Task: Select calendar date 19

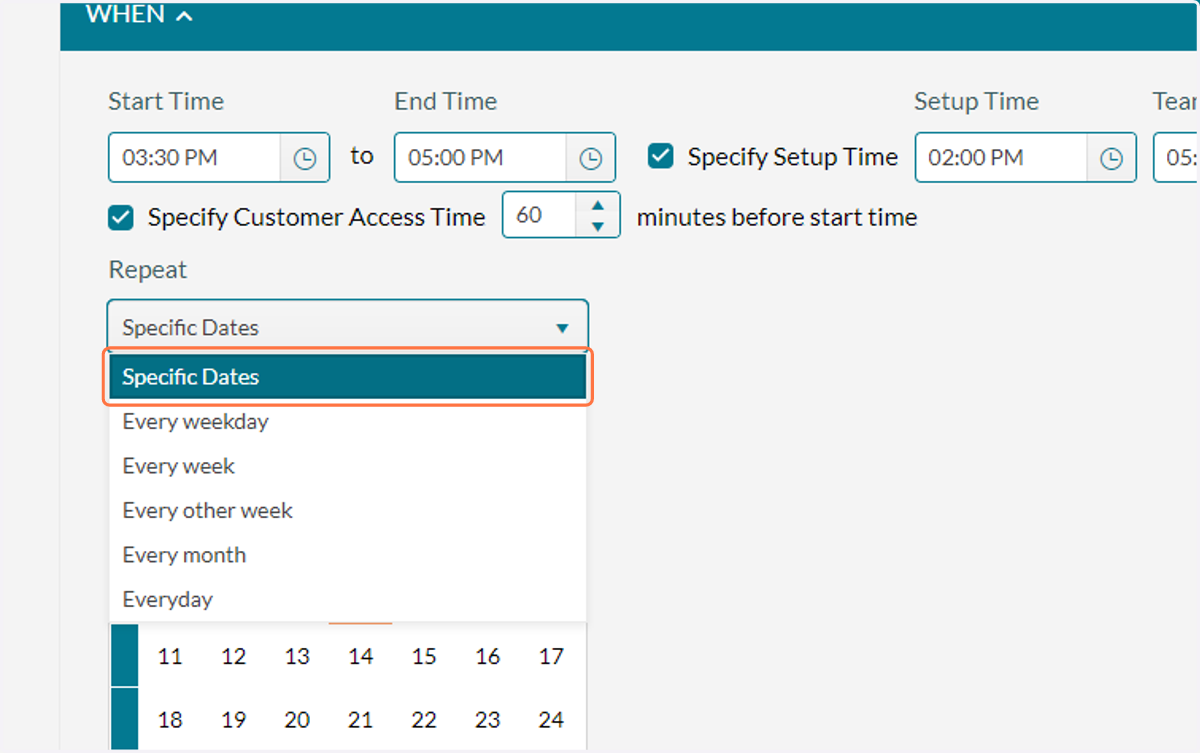Action: (x=234, y=720)
